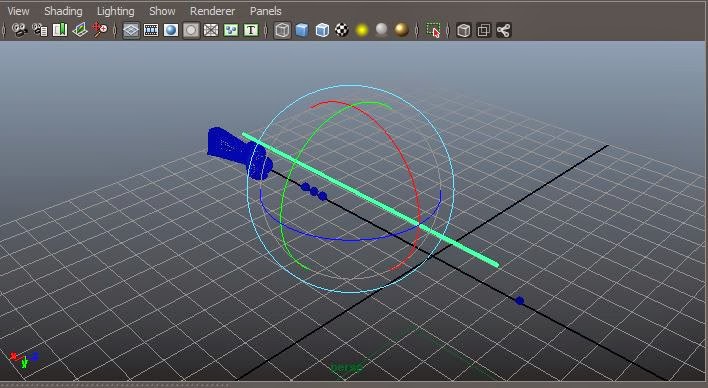The height and width of the screenshot is (388, 708).
Task: Toggle the Field Chart icon
Action: pyautogui.click(x=211, y=30)
